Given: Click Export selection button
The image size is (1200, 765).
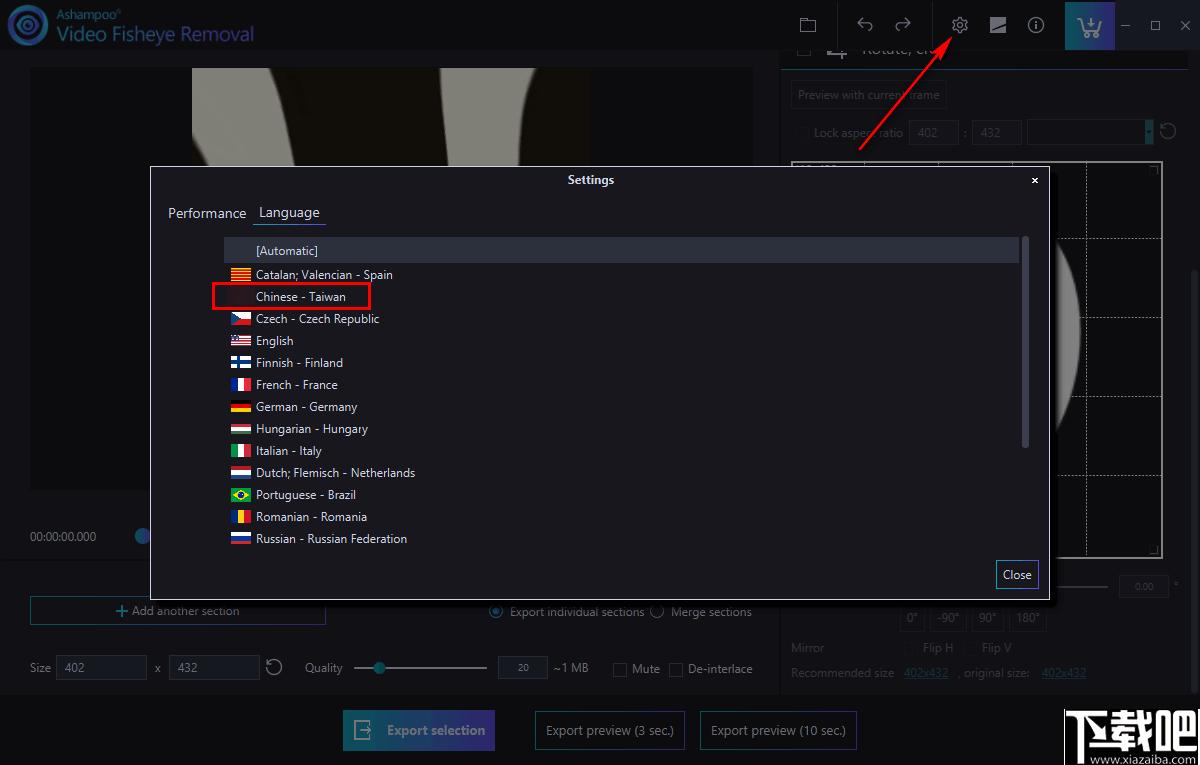Looking at the screenshot, I should point(420,731).
